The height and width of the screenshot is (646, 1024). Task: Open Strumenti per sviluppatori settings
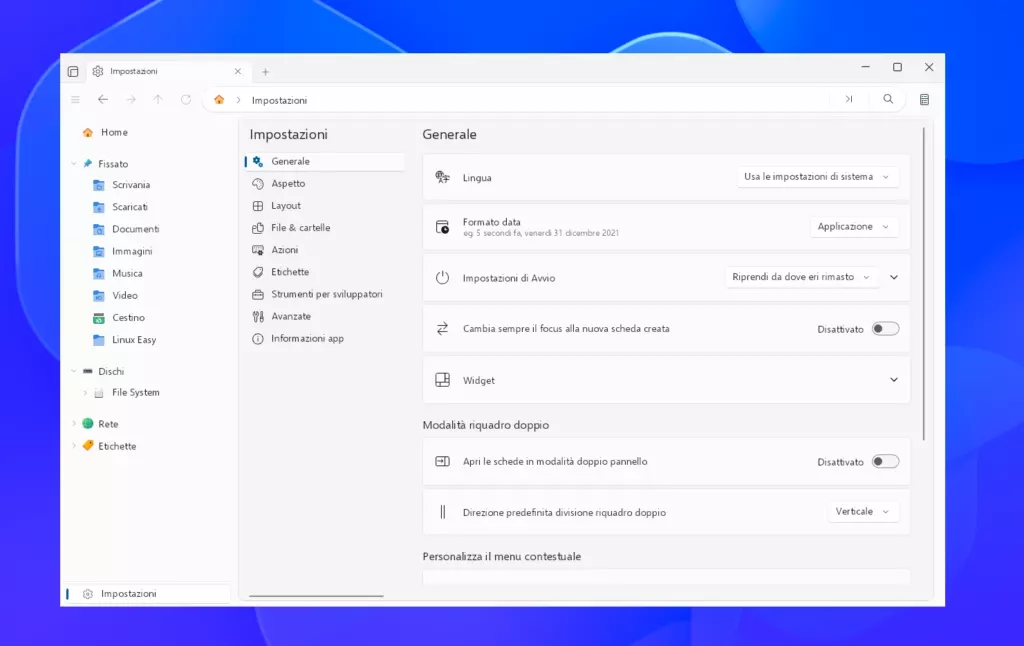coord(325,295)
